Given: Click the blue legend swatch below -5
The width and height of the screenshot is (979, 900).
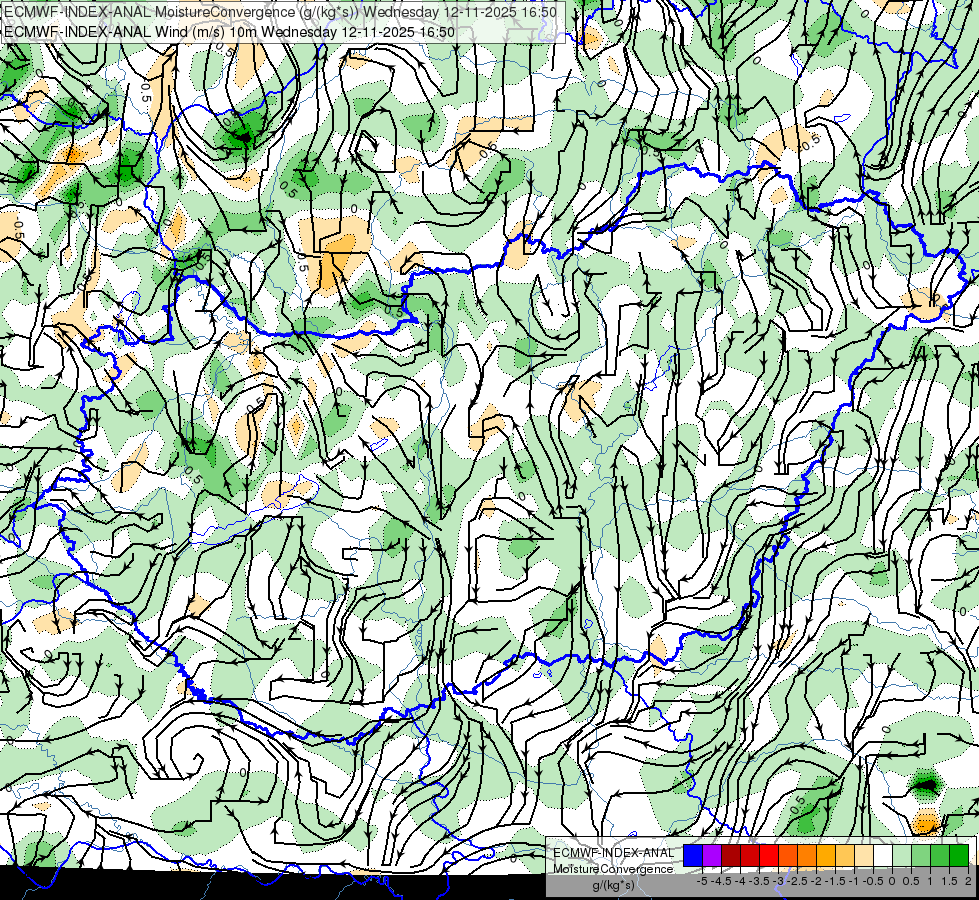Looking at the screenshot, I should 693,856.
